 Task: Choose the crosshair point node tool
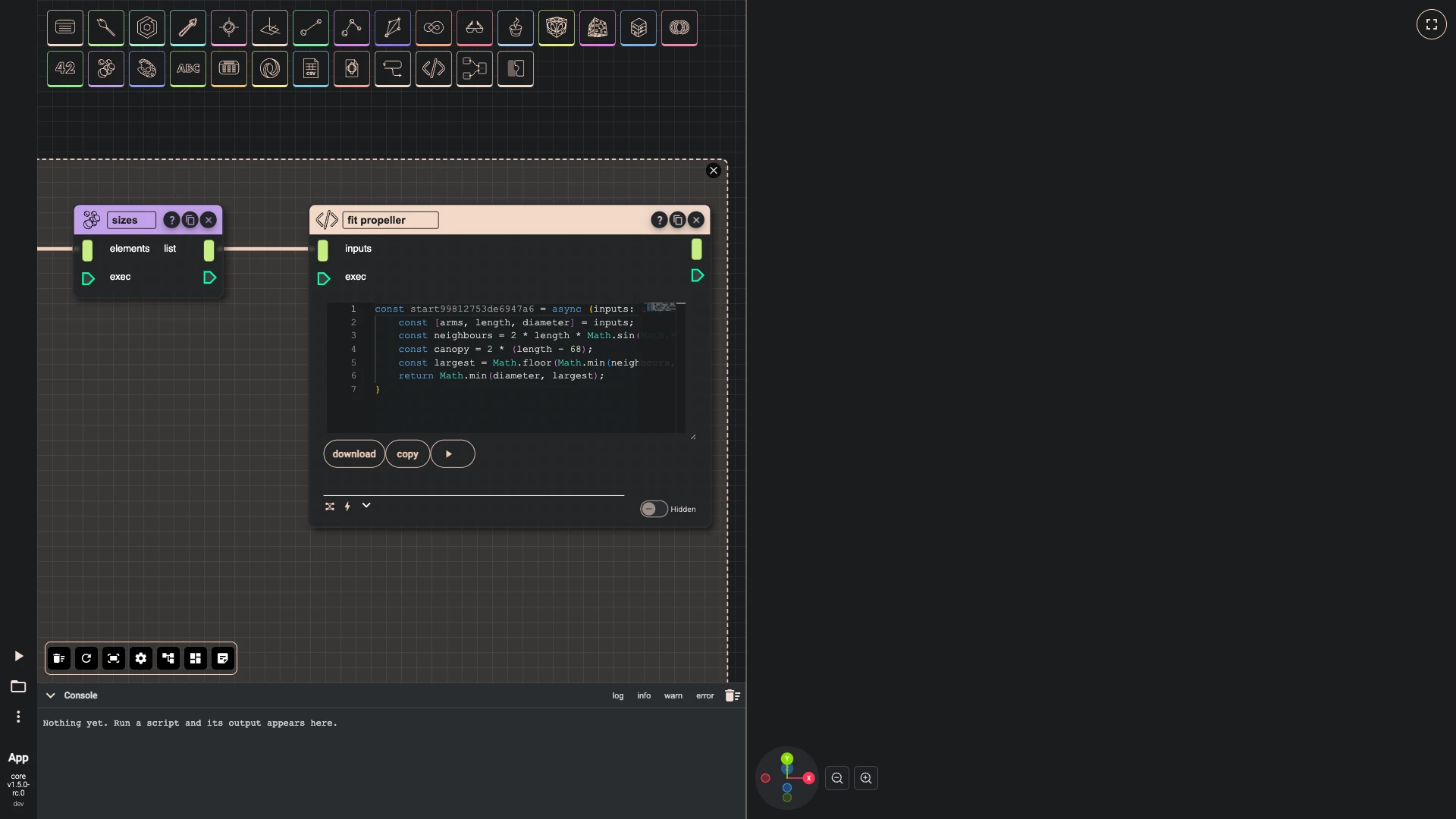[x=229, y=28]
